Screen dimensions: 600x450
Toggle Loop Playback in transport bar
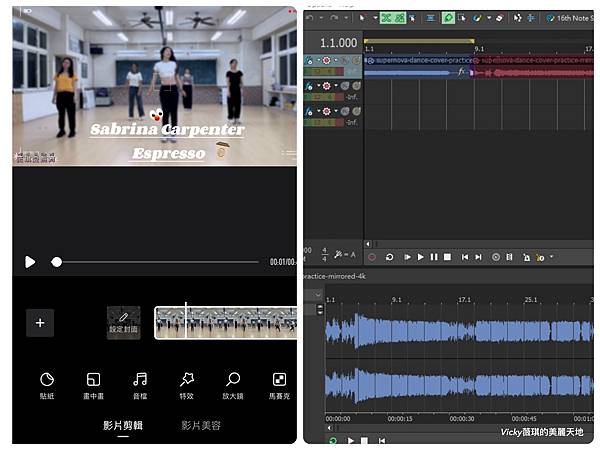pos(390,257)
